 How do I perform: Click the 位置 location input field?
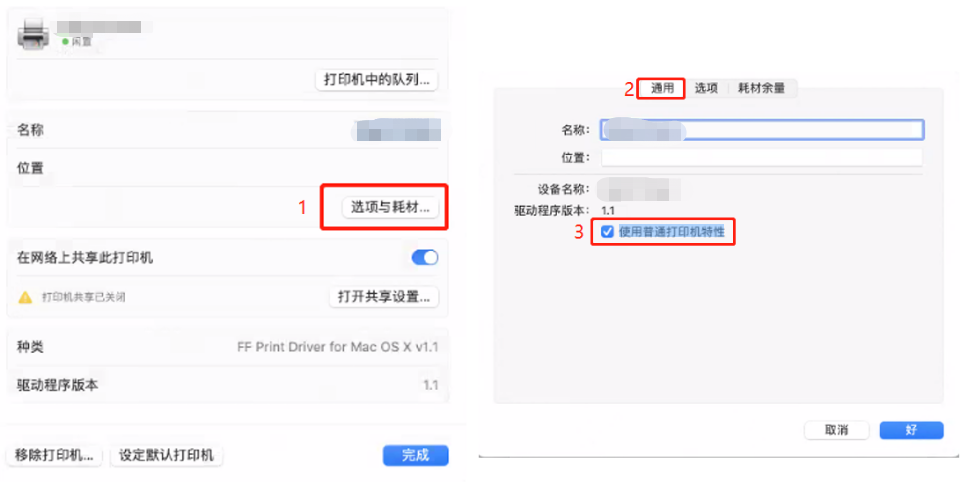762,157
